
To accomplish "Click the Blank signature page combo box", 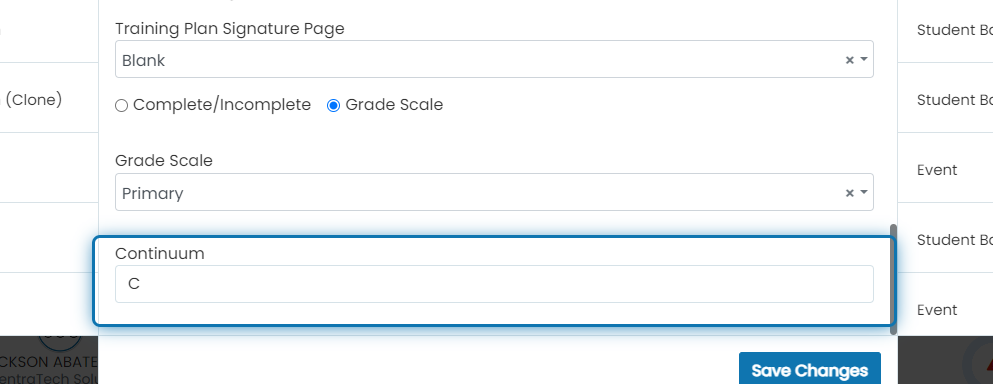I will point(494,60).
